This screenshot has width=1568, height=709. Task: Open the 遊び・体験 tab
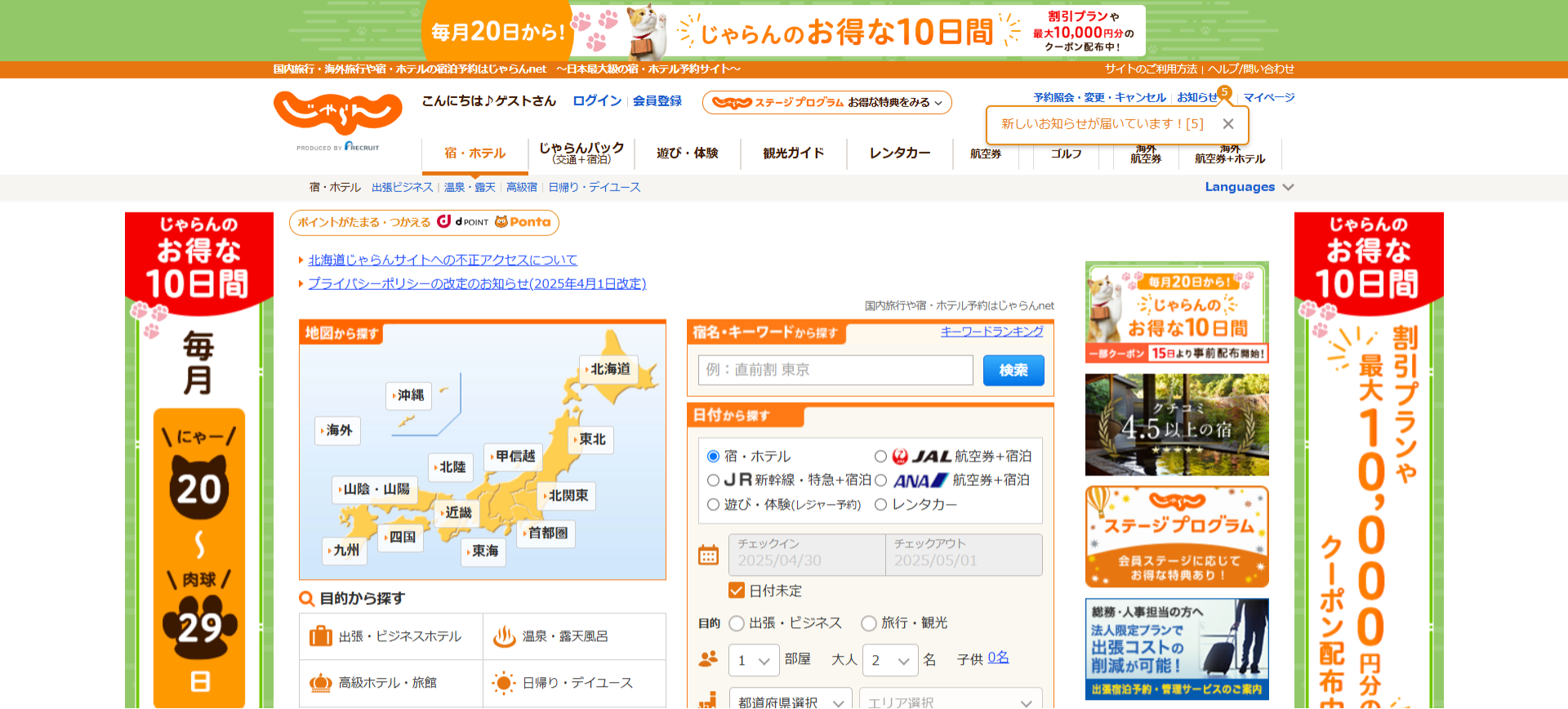click(688, 154)
